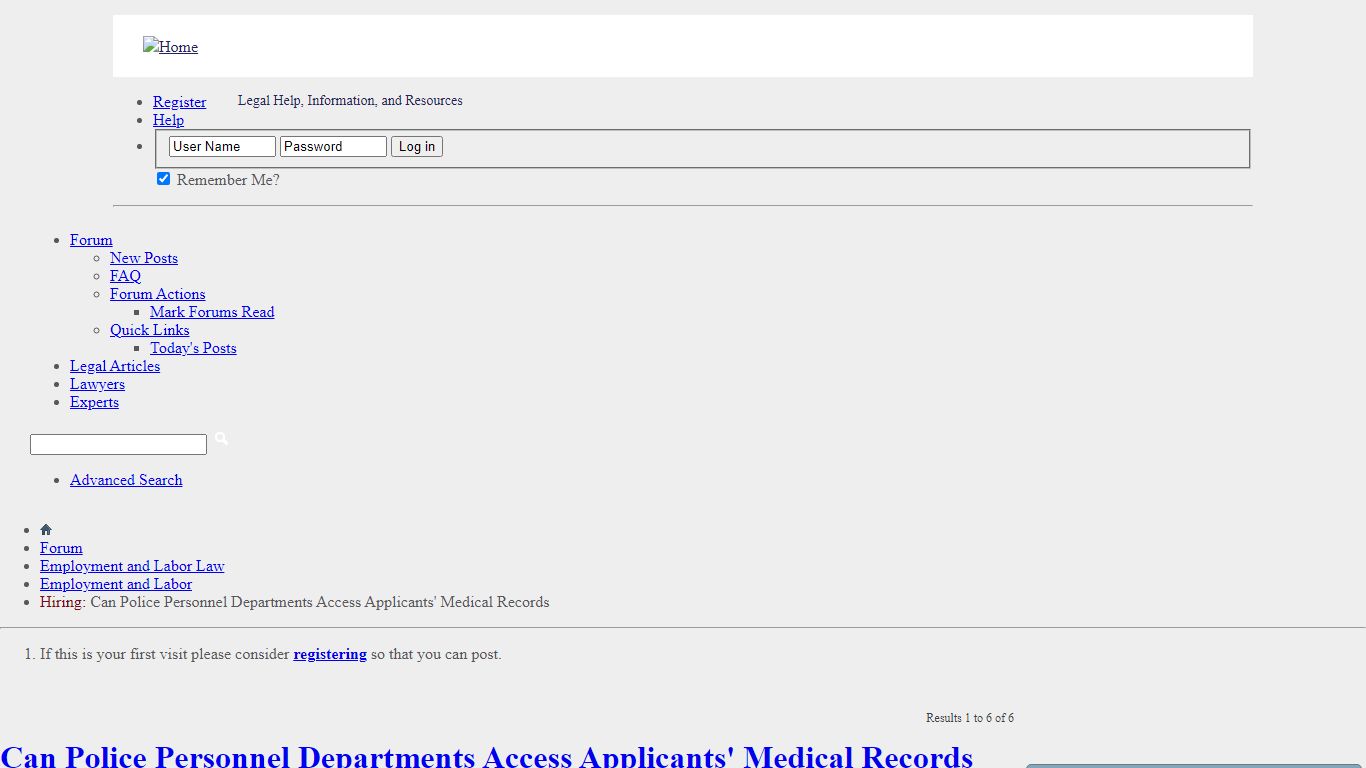Open the Forum menu item
The image size is (1366, 768).
(91, 240)
